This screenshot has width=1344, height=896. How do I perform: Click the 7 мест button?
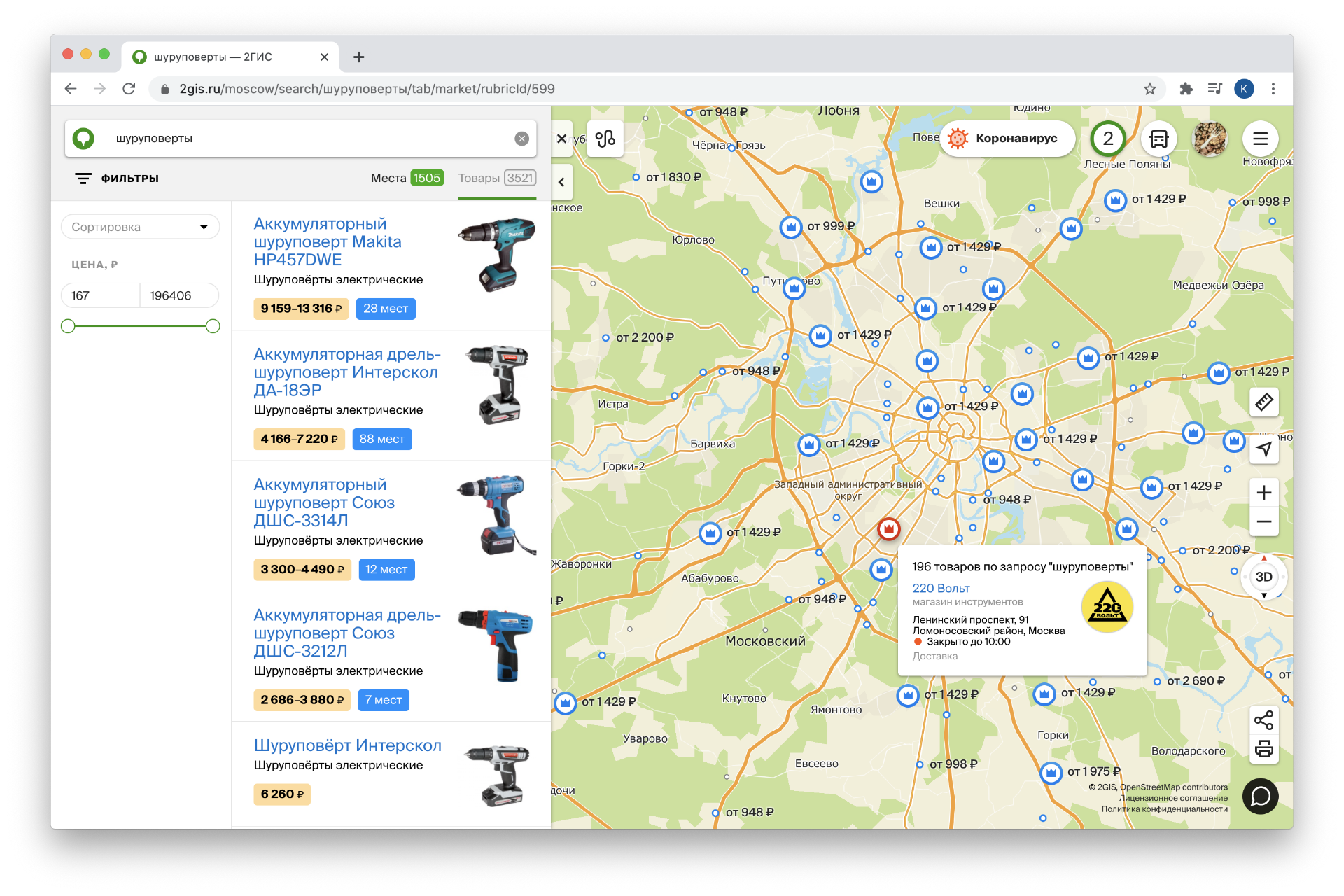(384, 700)
